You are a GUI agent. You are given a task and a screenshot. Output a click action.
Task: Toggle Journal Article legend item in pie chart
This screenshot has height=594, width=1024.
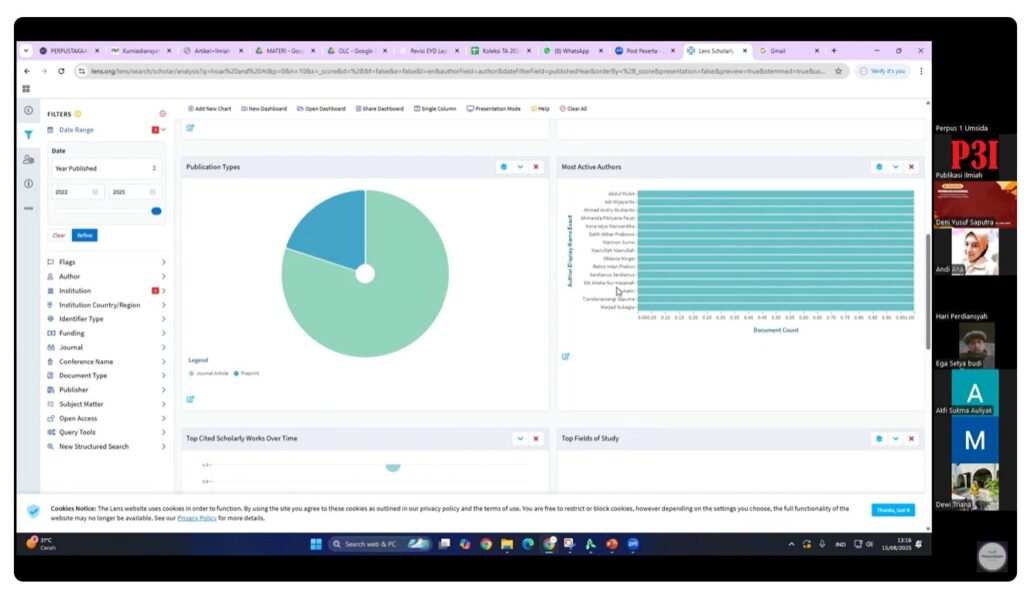tap(208, 373)
